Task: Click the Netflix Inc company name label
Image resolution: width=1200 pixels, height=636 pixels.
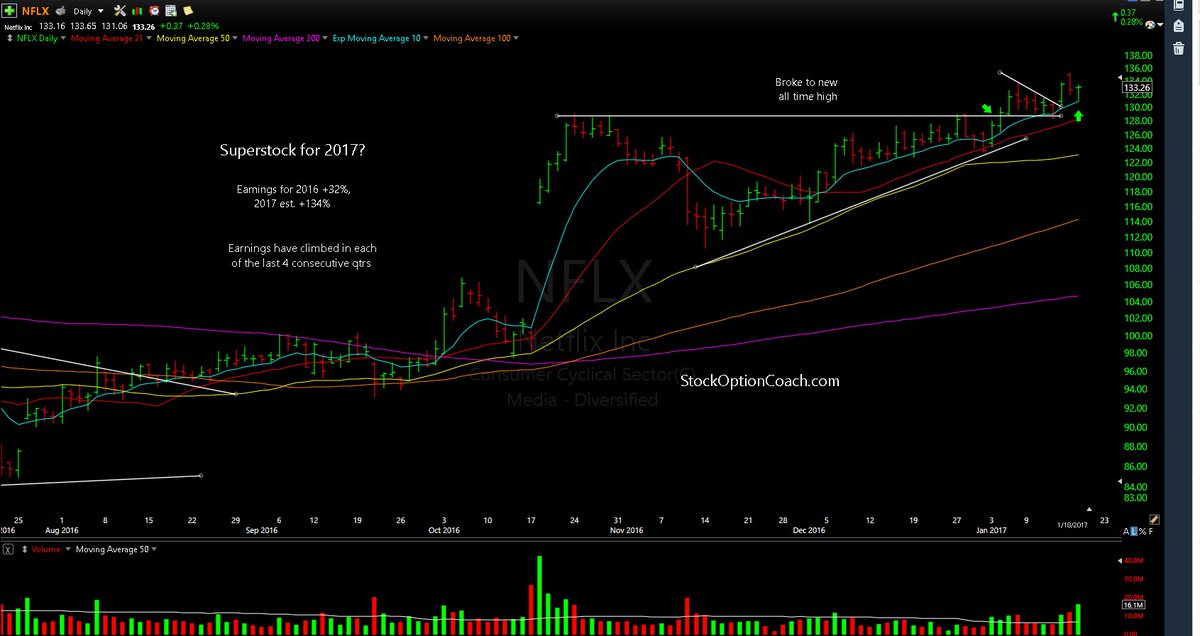Action: click(19, 27)
